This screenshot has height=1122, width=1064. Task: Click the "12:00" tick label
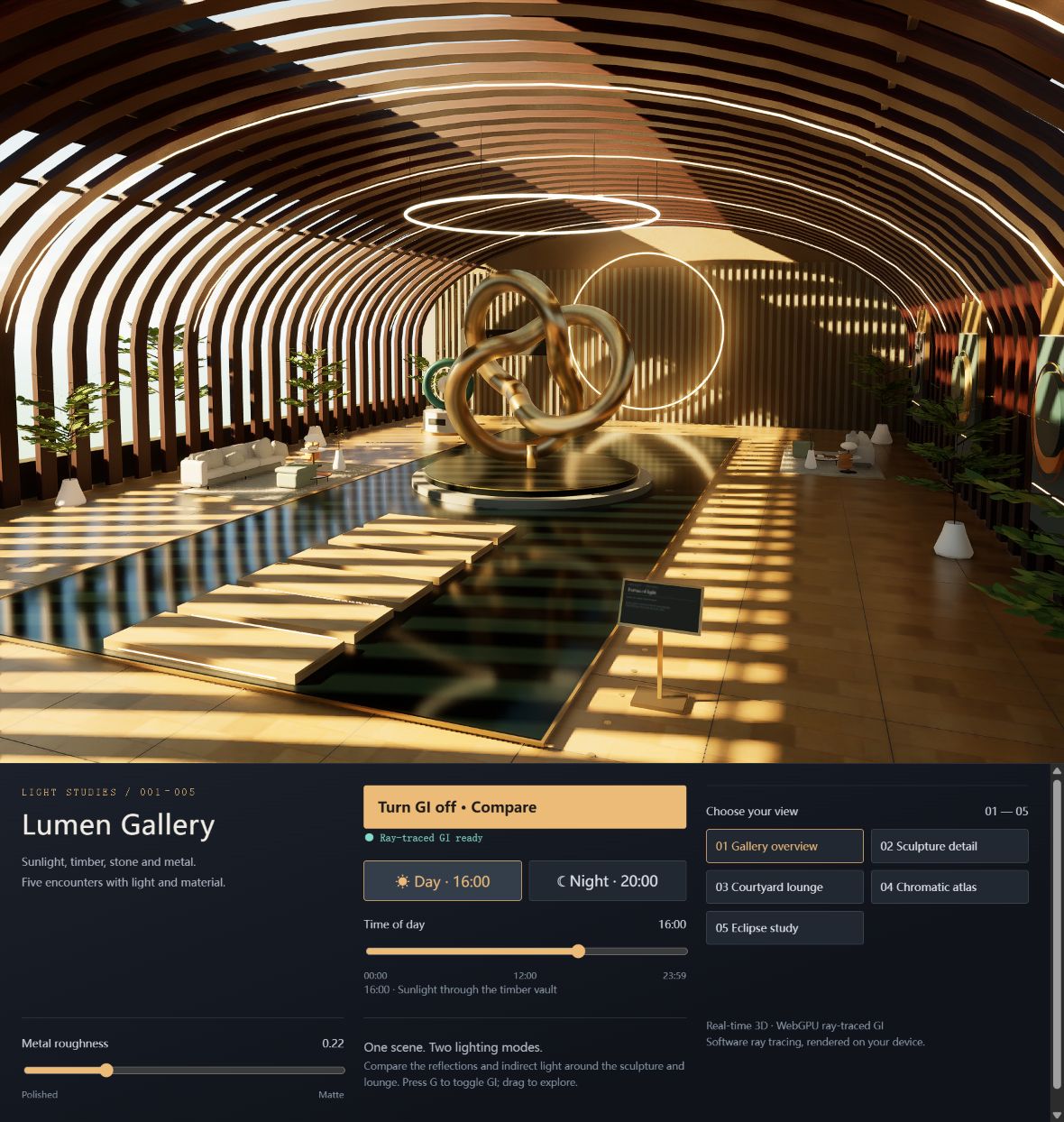(x=525, y=976)
